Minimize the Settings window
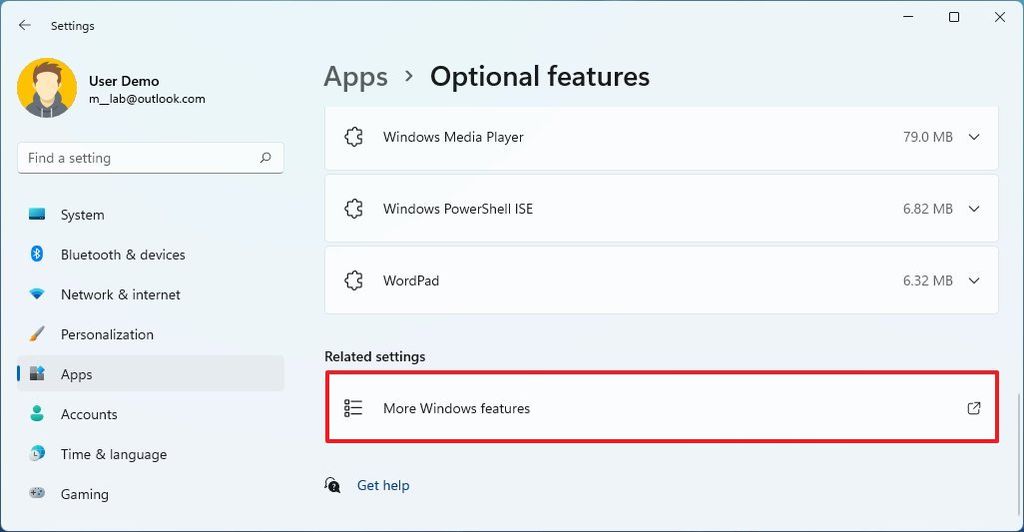The image size is (1024, 532). 908,17
